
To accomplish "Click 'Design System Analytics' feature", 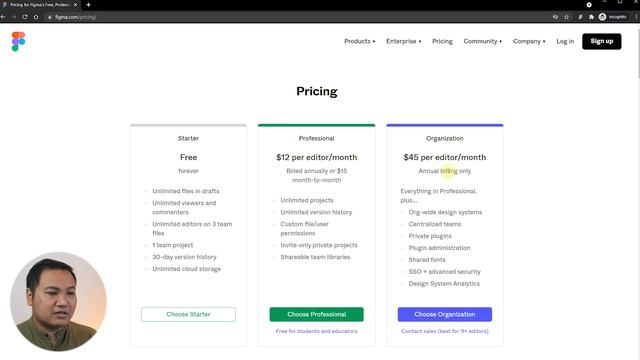I will [444, 283].
